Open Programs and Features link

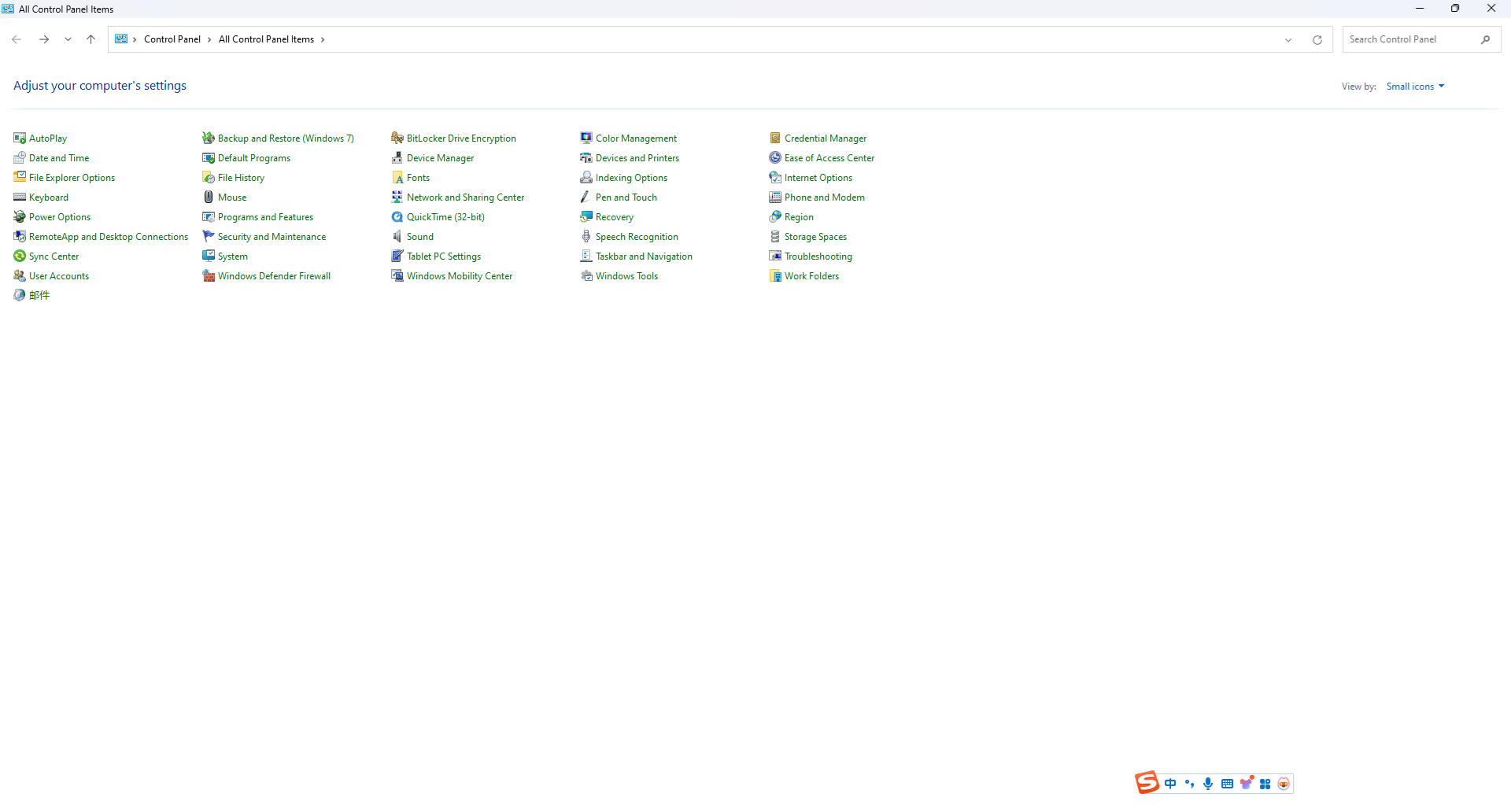265,217
